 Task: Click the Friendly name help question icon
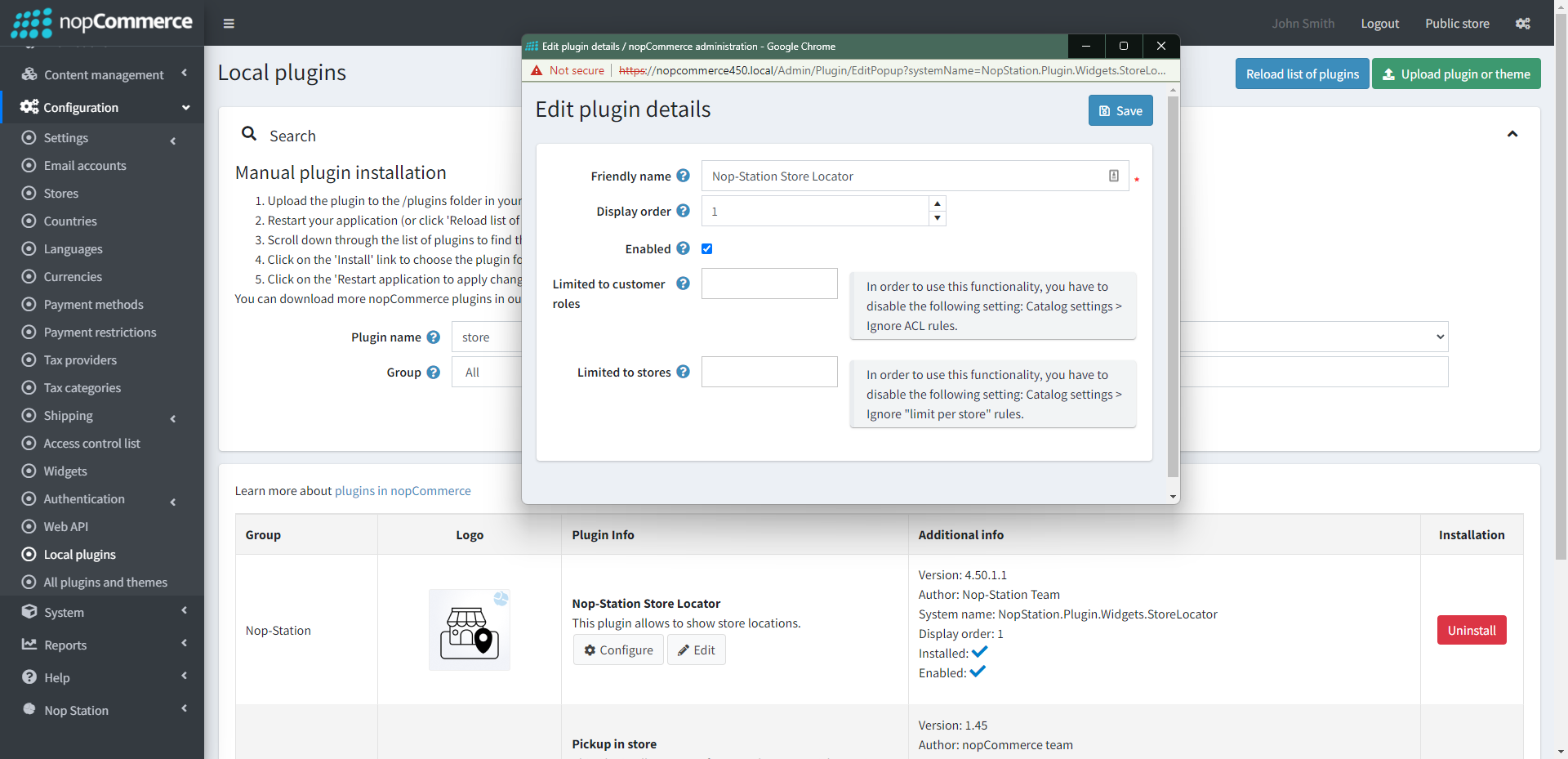coord(684,176)
